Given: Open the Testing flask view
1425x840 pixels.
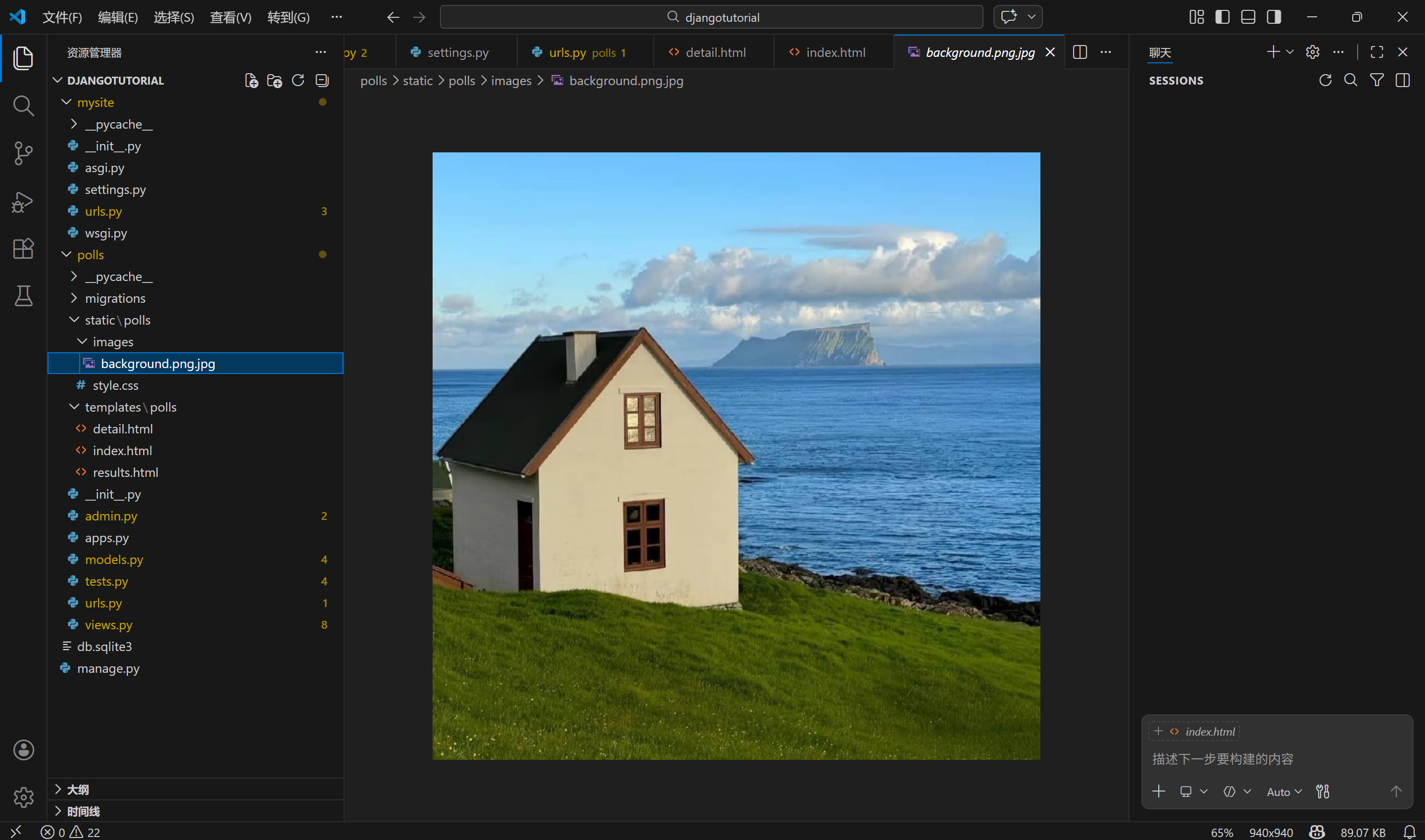Looking at the screenshot, I should point(23,295).
